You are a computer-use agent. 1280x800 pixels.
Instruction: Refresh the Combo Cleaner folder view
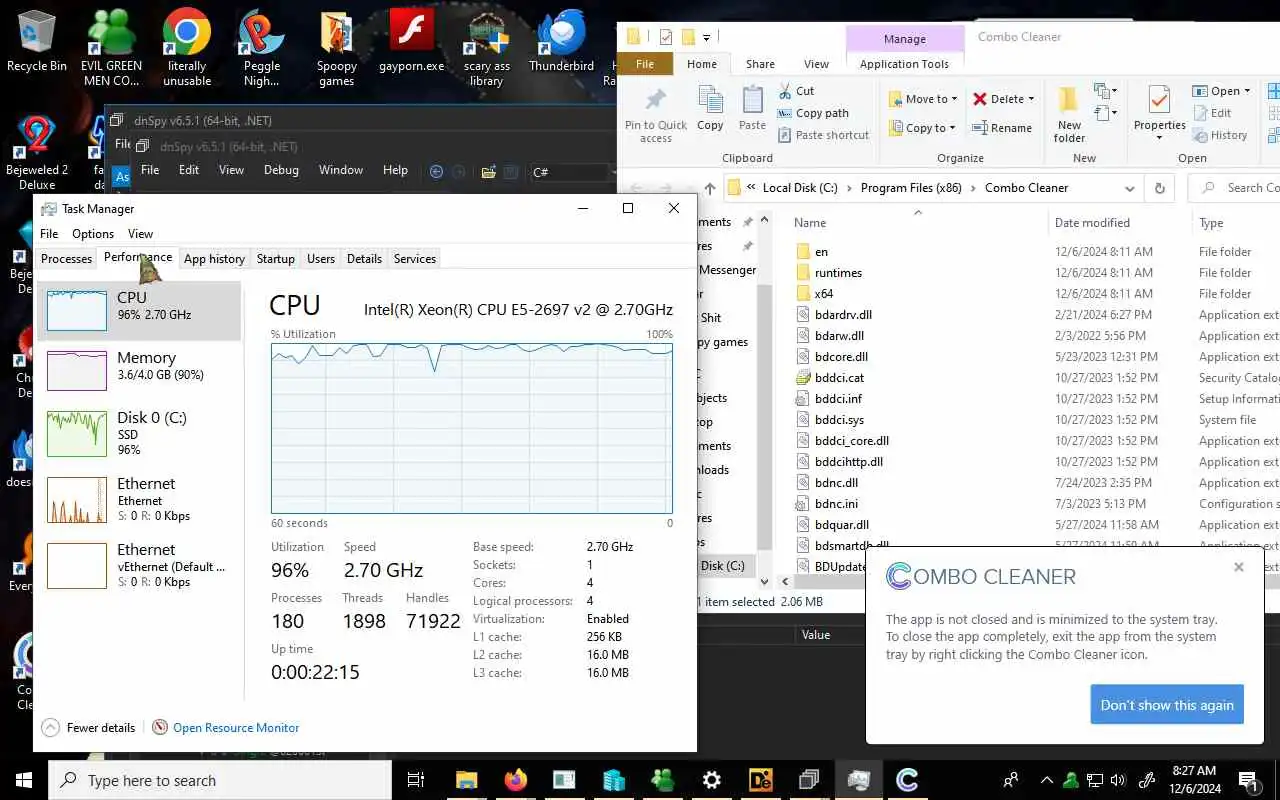coord(1160,188)
